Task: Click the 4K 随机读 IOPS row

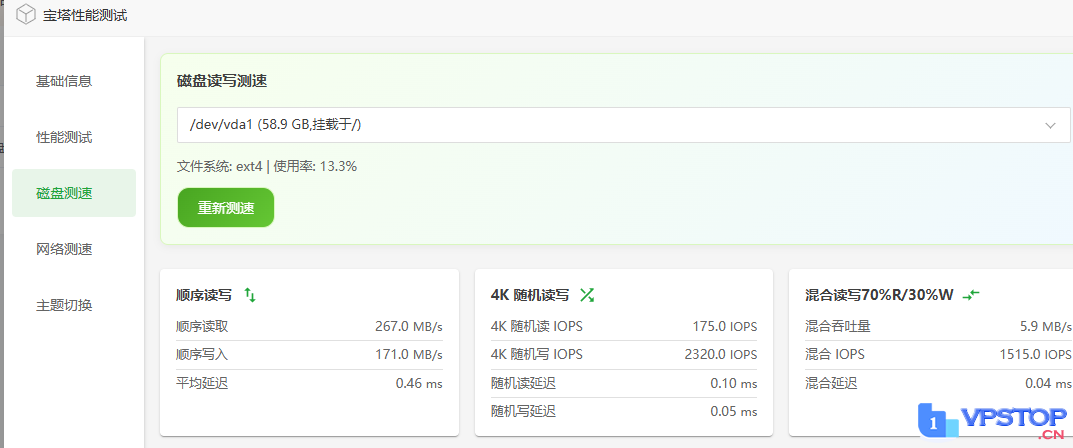Action: click(x=623, y=326)
